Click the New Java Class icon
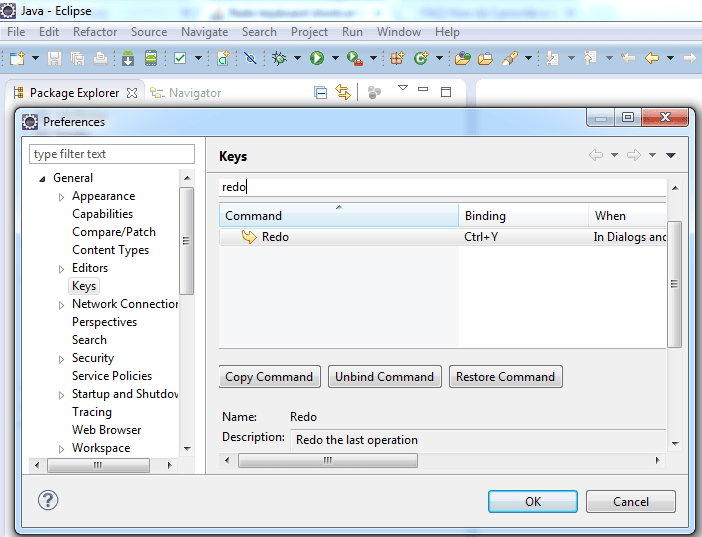 click(x=421, y=58)
